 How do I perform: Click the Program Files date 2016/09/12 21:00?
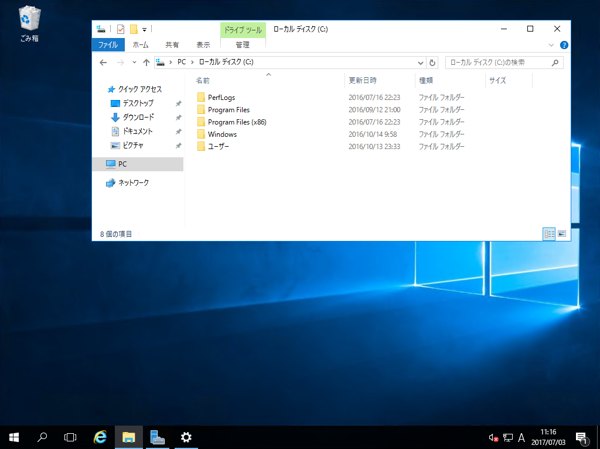[x=374, y=110]
